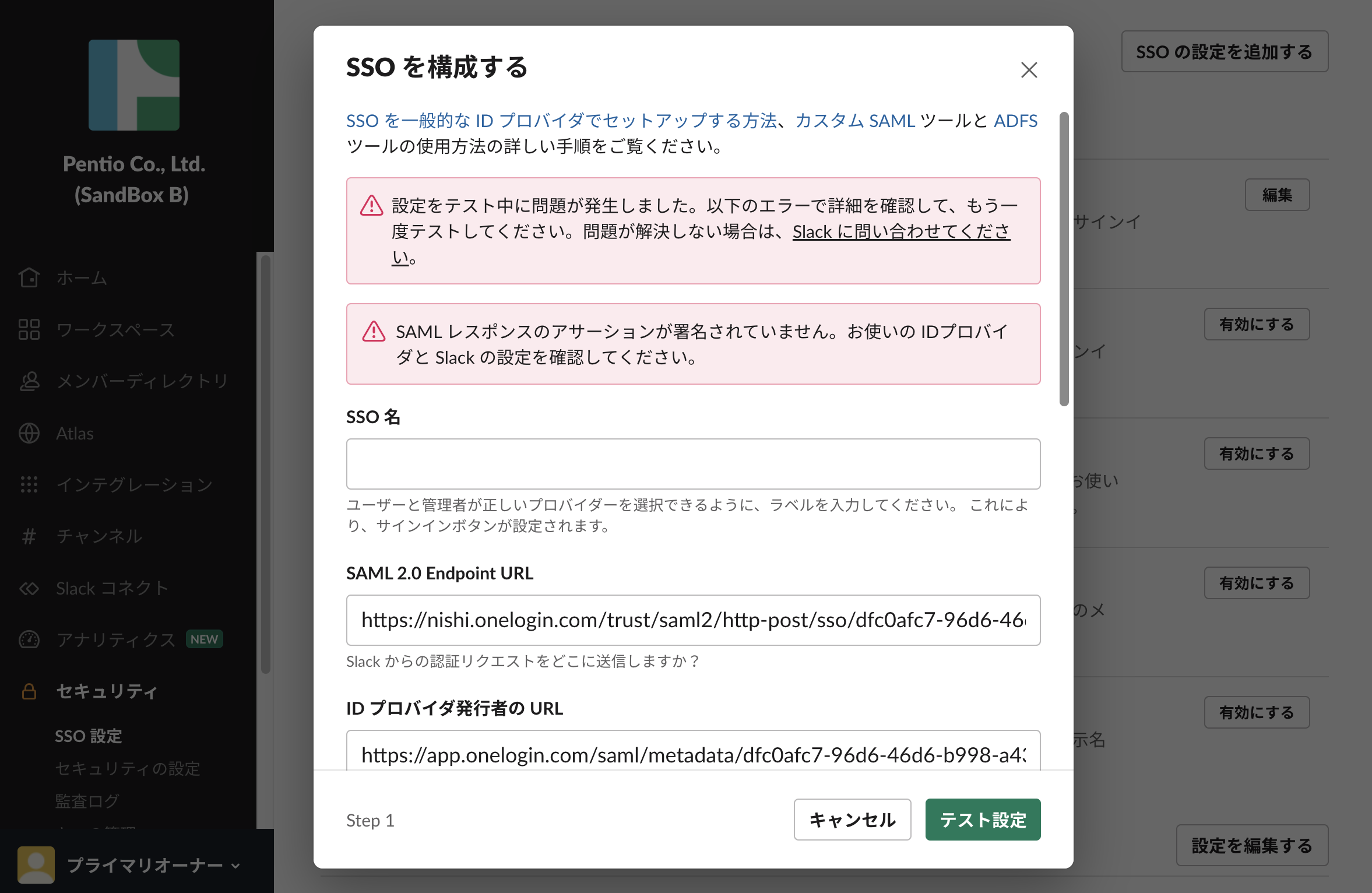This screenshot has width=1372, height=893.
Task: Click the warning icon in SAML assertion error
Action: (x=374, y=332)
